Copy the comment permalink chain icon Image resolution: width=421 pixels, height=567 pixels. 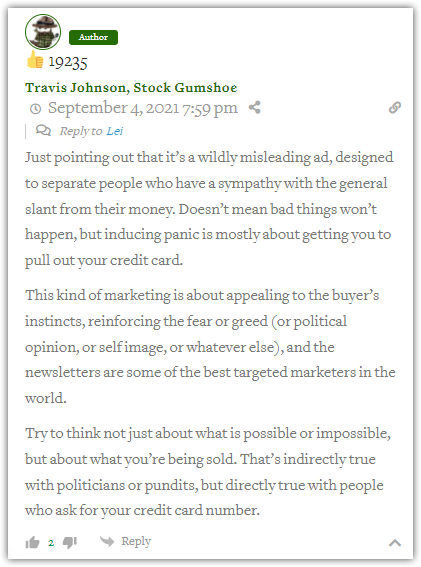(x=395, y=107)
